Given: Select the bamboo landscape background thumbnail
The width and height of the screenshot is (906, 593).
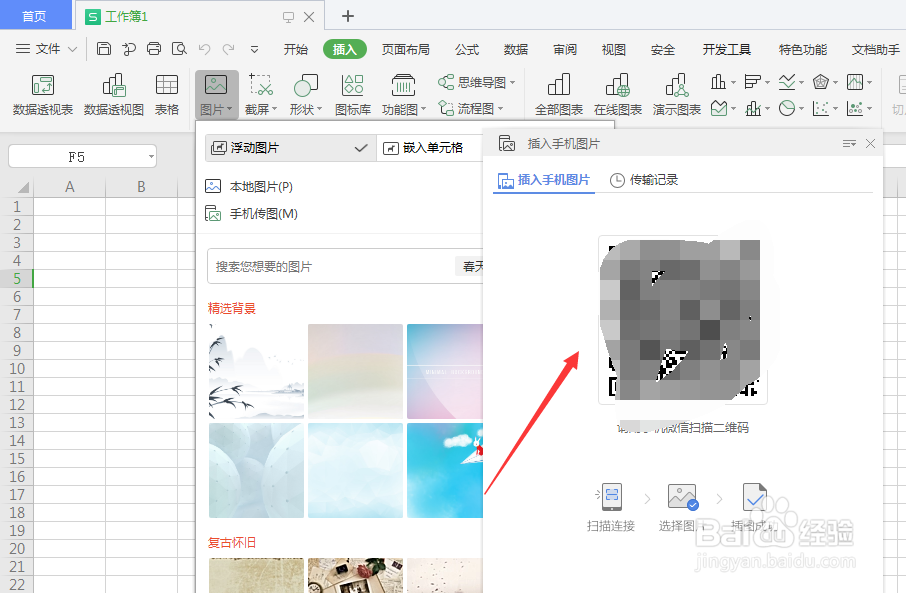Looking at the screenshot, I should [256, 371].
